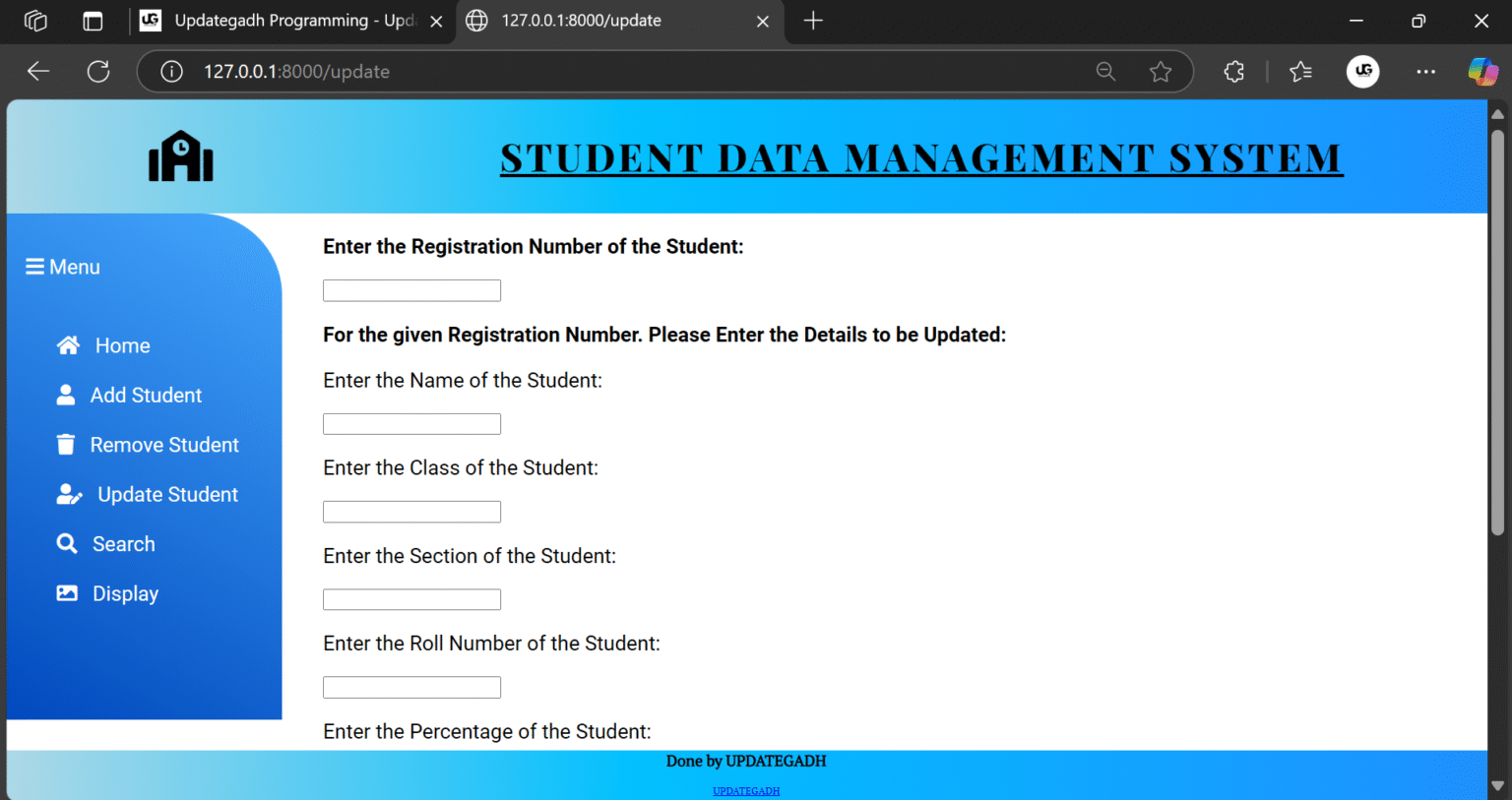This screenshot has width=1512, height=800.
Task: Open the browser extensions icon
Action: point(1233,71)
